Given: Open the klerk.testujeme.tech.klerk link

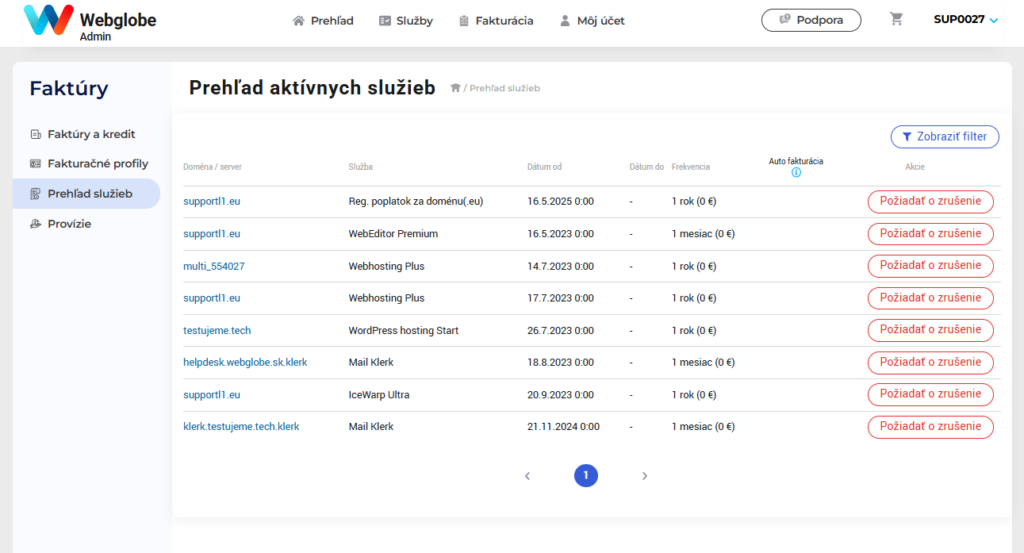Looking at the screenshot, I should click(241, 427).
